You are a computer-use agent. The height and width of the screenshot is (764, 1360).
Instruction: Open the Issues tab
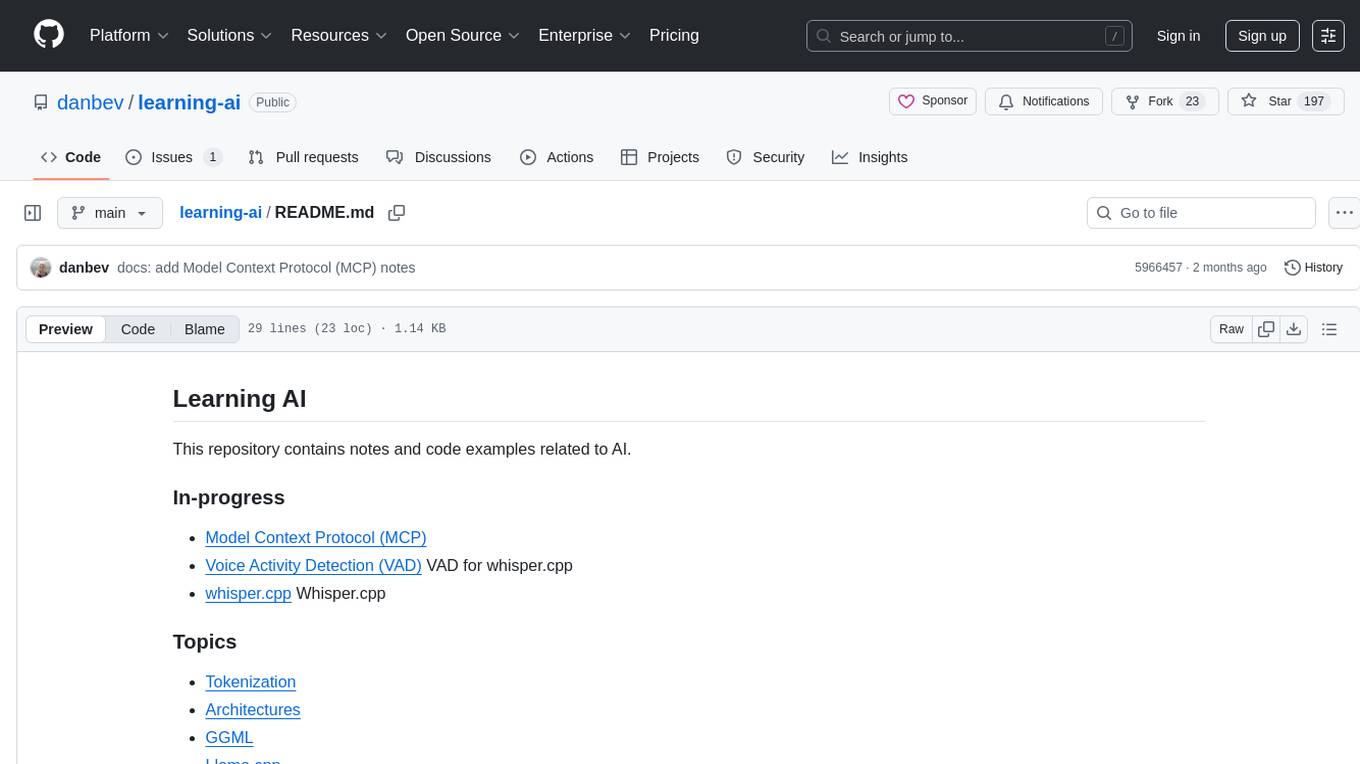coord(173,157)
